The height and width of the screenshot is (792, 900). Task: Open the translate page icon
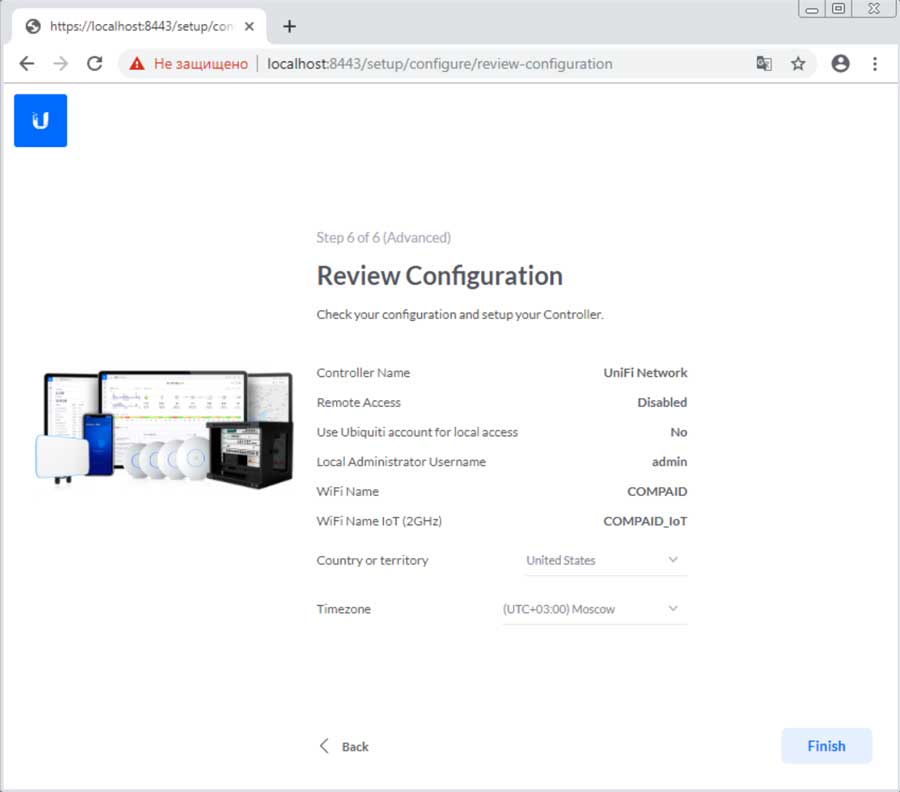pyautogui.click(x=763, y=63)
